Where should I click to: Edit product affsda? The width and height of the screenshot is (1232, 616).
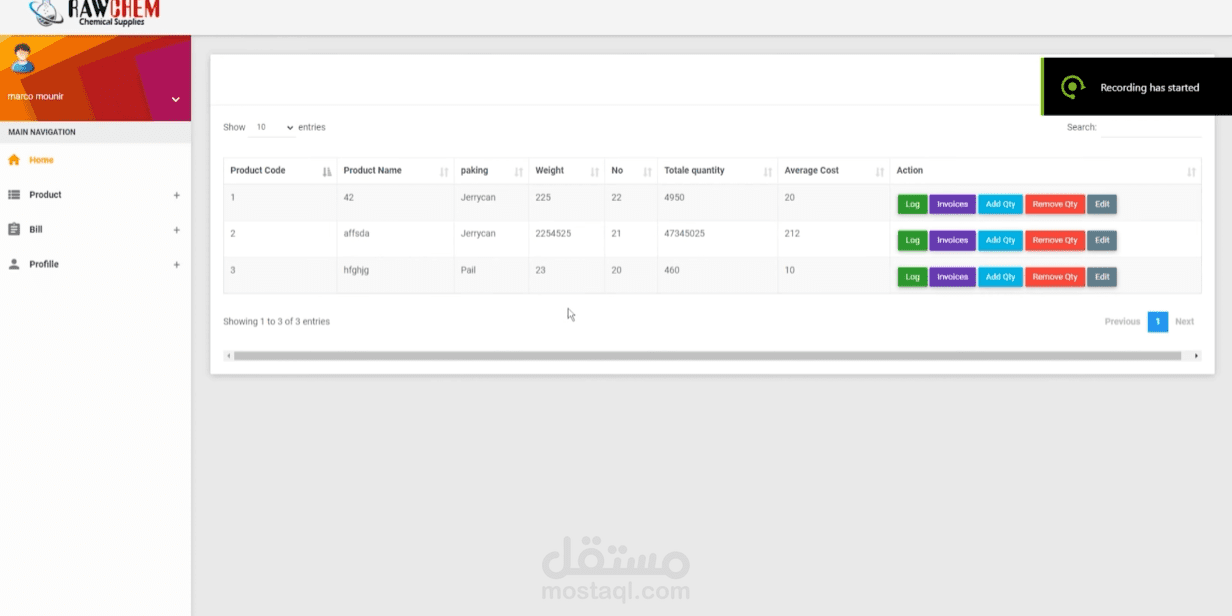coord(1102,240)
